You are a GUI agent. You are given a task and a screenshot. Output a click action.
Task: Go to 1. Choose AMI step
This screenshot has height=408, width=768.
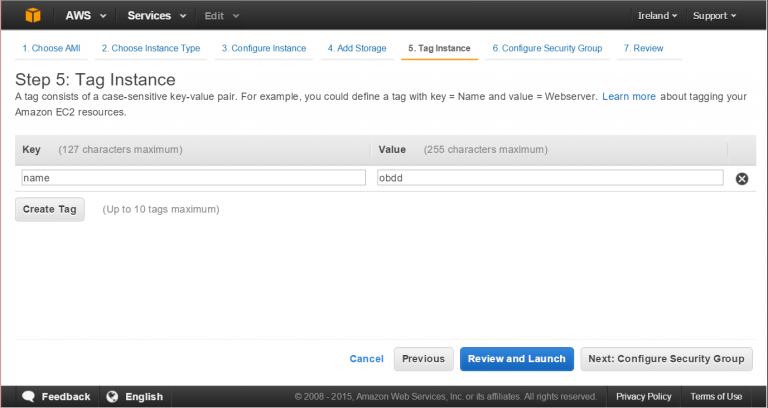click(51, 48)
